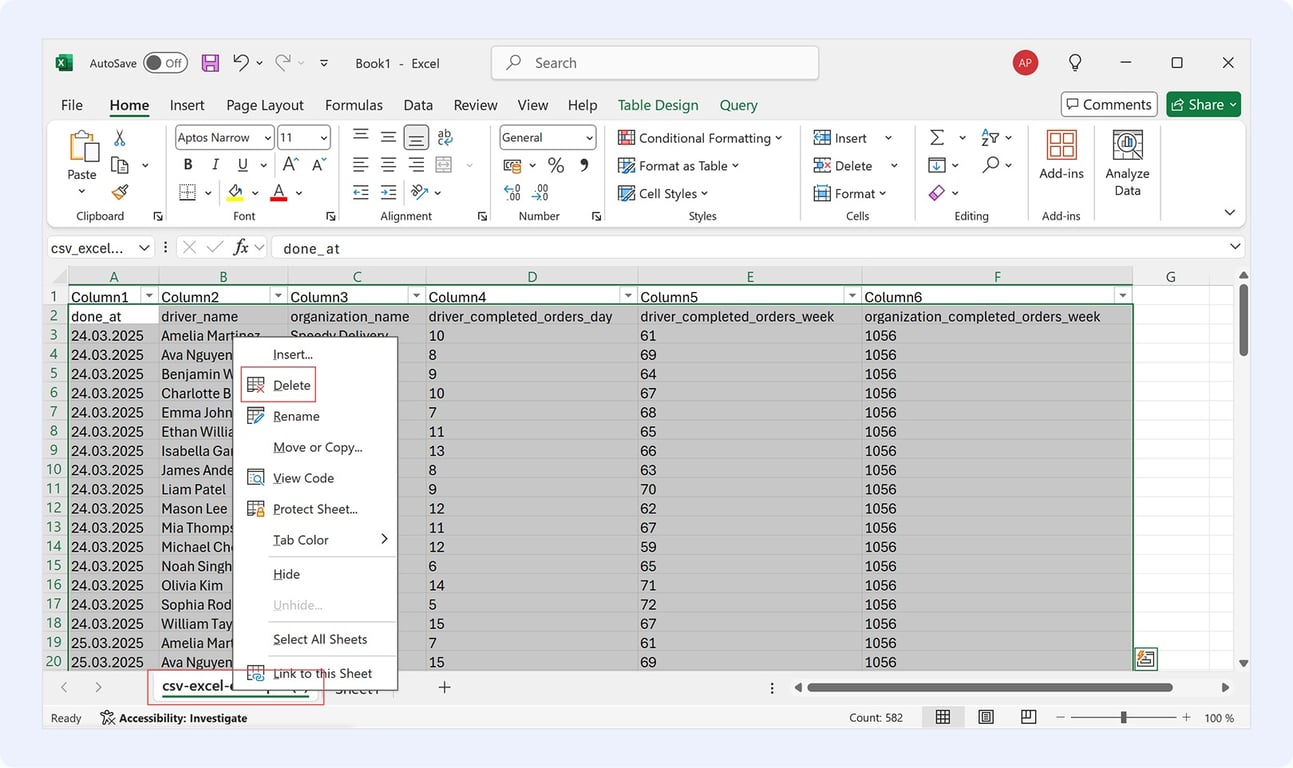The width and height of the screenshot is (1293, 768).
Task: Toggle Italic formatting
Action: (x=215, y=165)
